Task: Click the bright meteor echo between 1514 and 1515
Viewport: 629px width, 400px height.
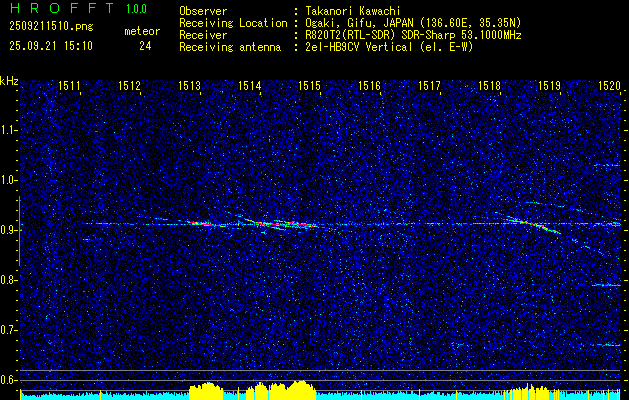Action: pos(281,224)
